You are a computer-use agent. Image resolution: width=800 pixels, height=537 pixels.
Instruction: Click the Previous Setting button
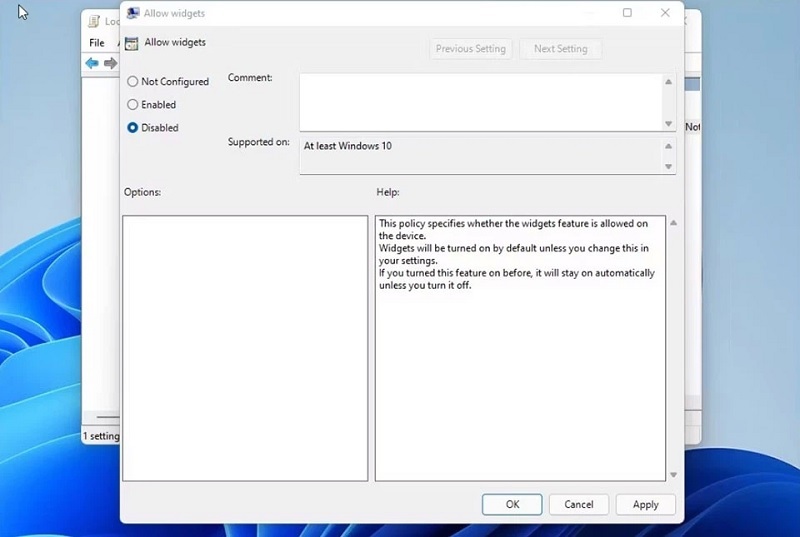pos(470,49)
